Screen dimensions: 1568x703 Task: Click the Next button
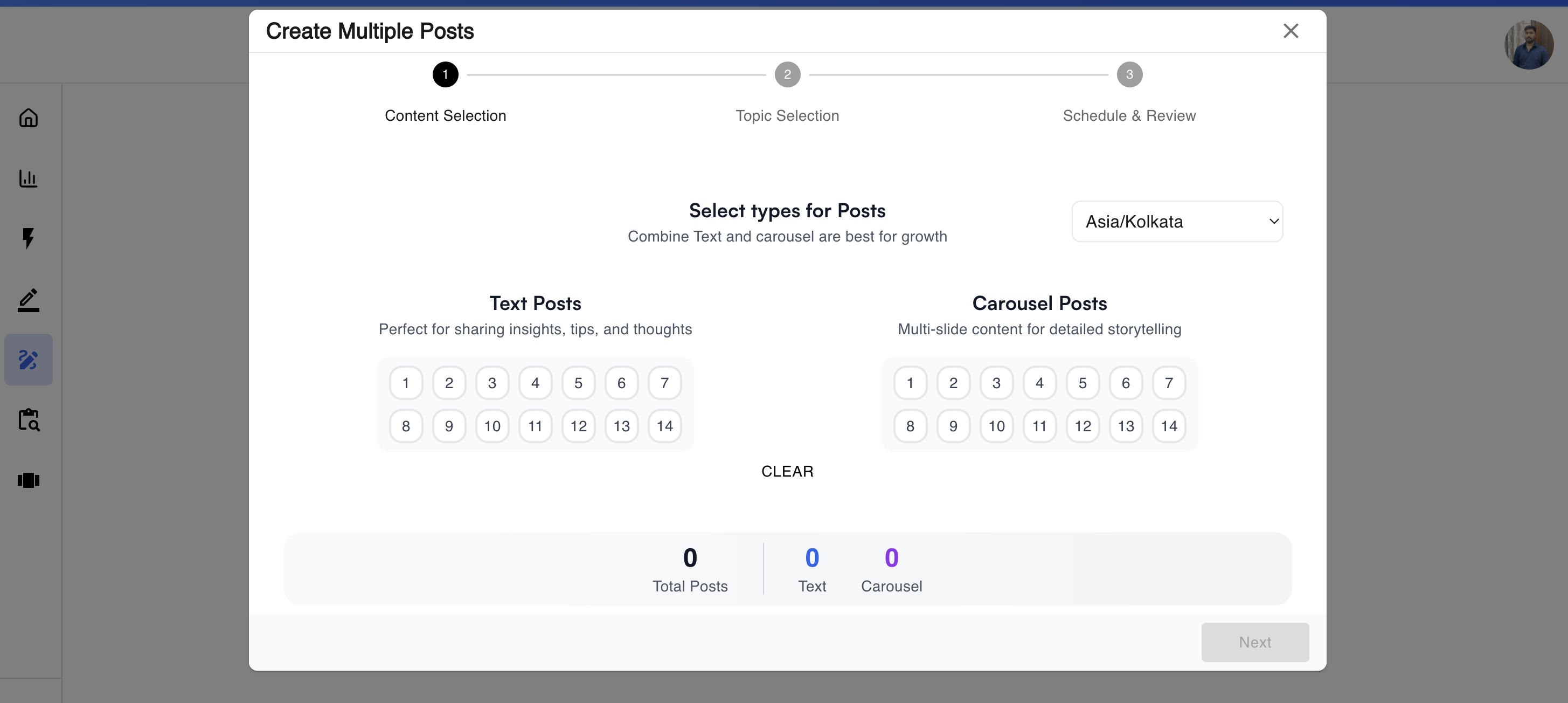coord(1254,642)
